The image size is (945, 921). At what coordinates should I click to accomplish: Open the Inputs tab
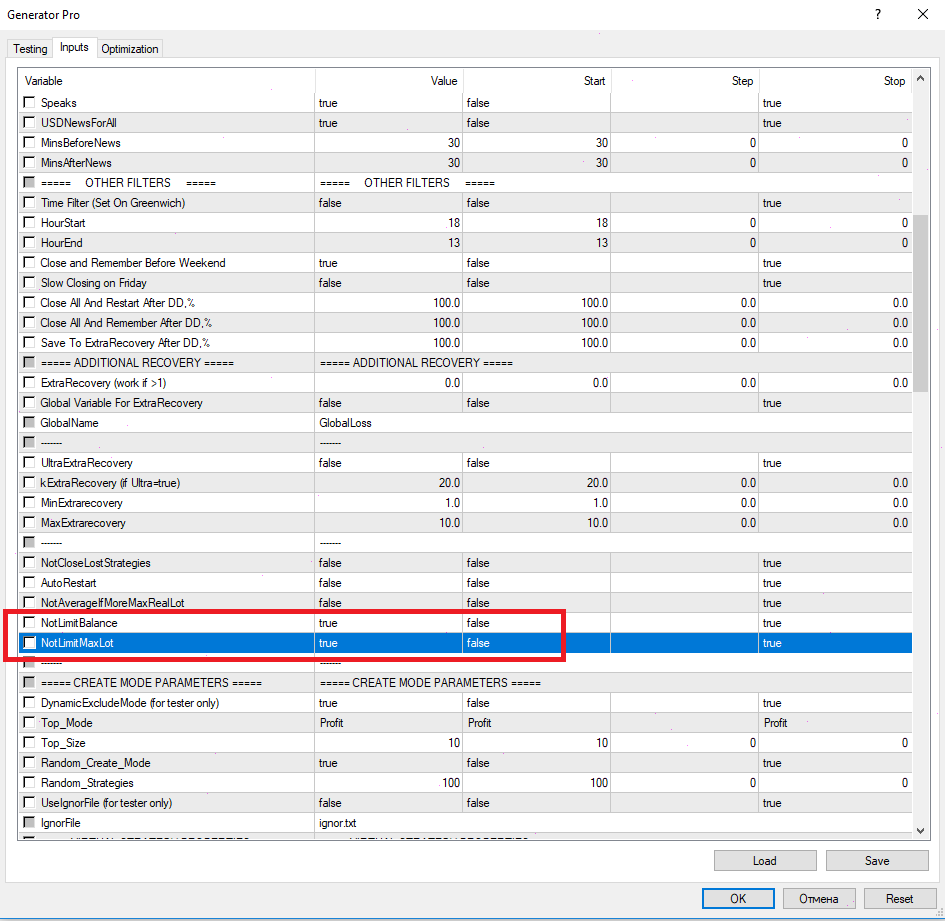click(x=74, y=47)
